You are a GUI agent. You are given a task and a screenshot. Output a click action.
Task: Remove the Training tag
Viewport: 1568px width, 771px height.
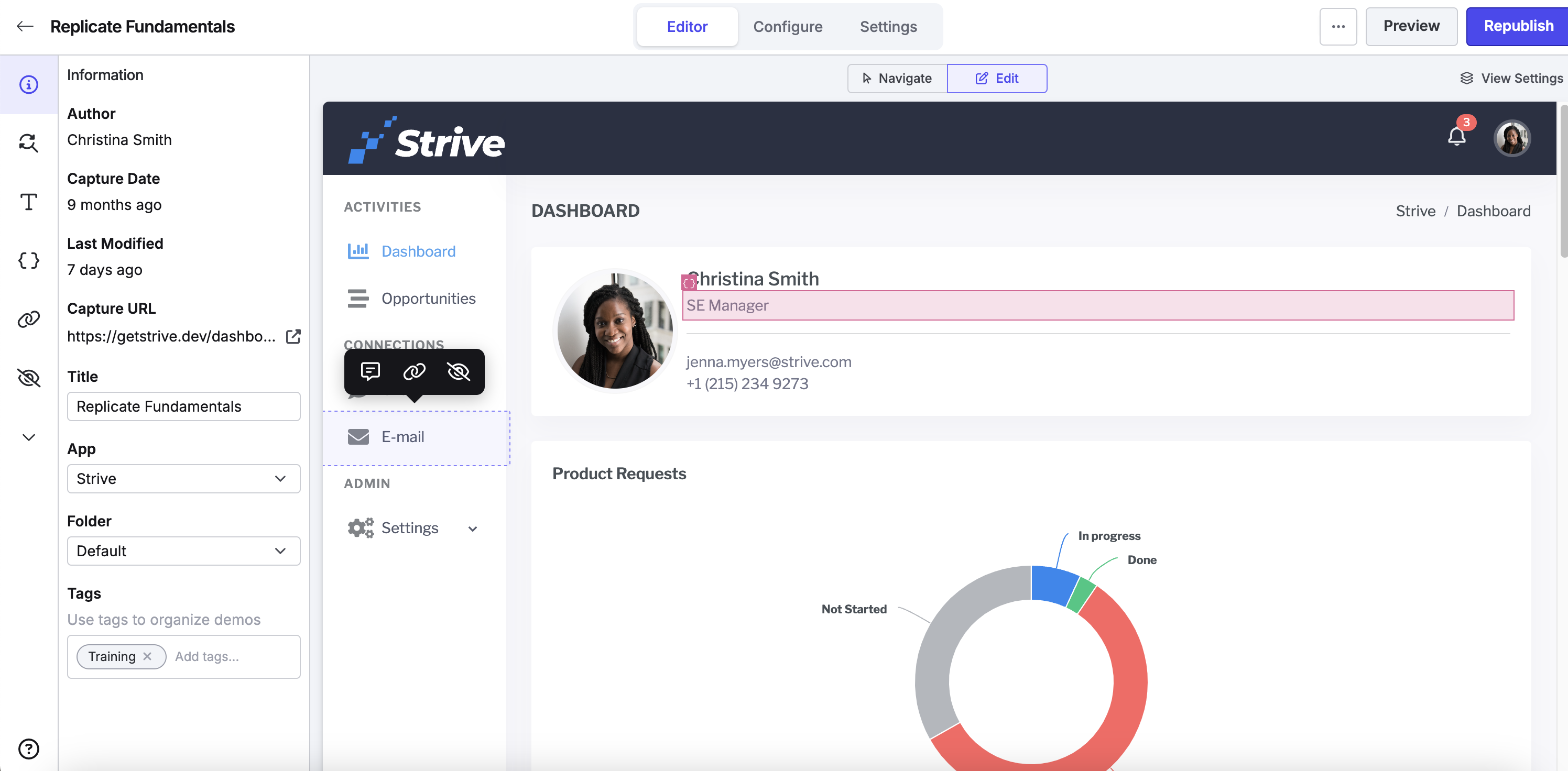tap(147, 657)
